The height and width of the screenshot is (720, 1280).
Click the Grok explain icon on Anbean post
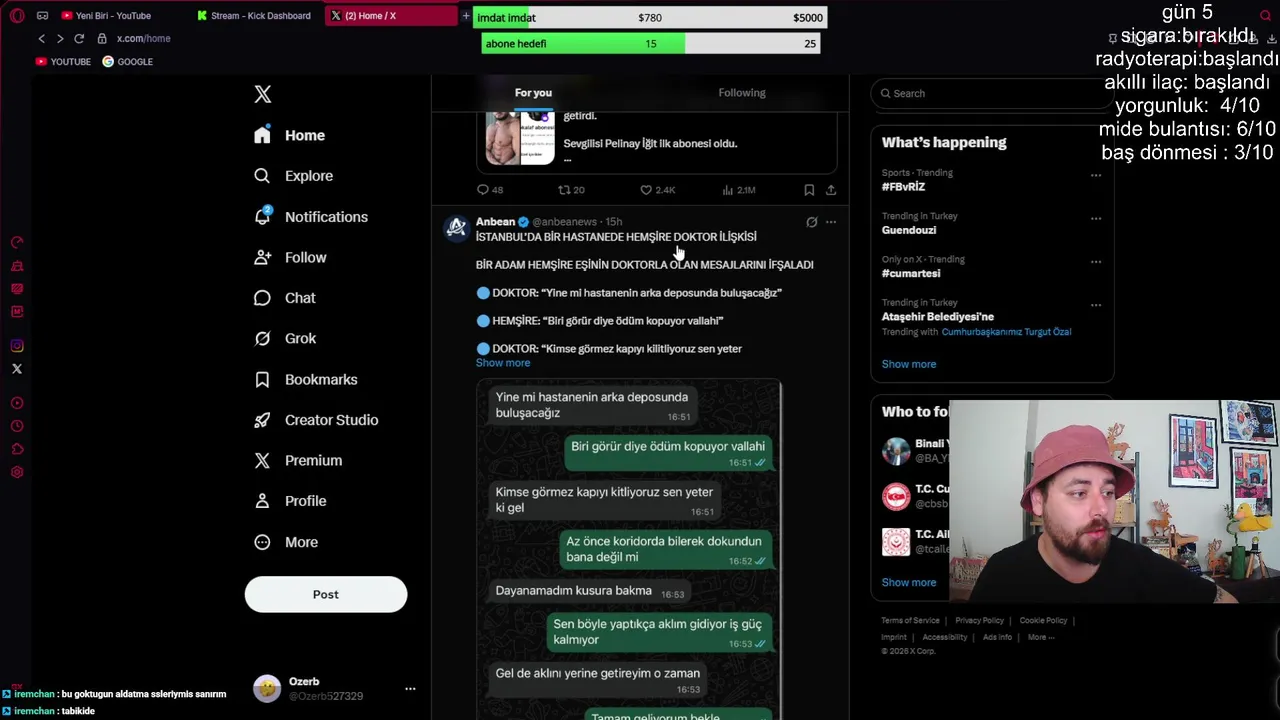click(x=811, y=222)
